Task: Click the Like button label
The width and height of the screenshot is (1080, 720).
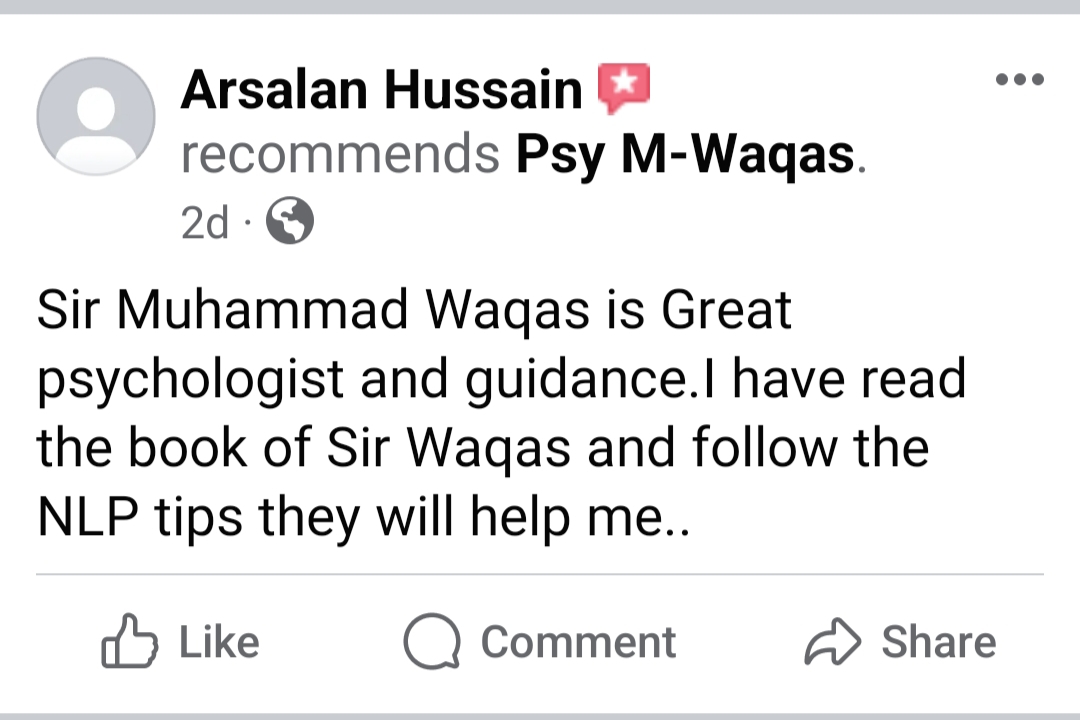Action: (x=219, y=642)
